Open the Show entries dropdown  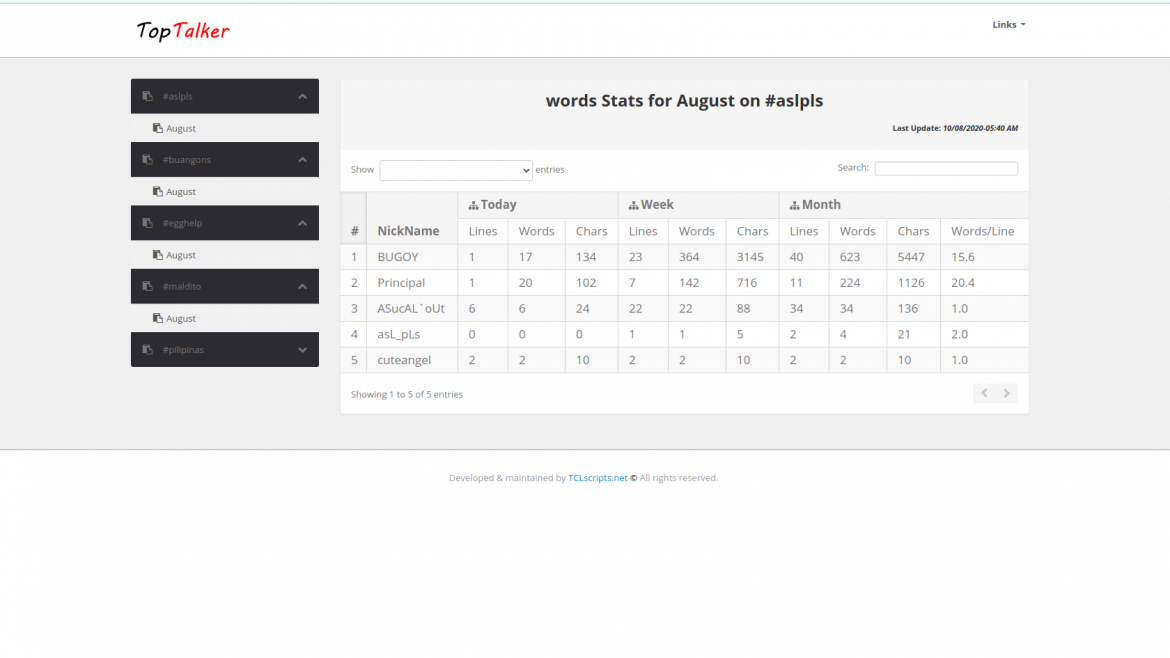click(456, 170)
